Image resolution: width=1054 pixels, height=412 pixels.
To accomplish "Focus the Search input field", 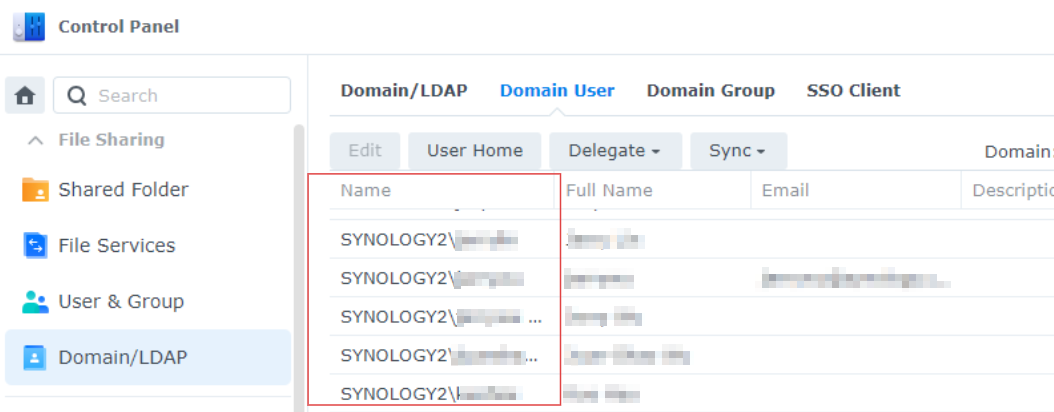I will point(172,95).
